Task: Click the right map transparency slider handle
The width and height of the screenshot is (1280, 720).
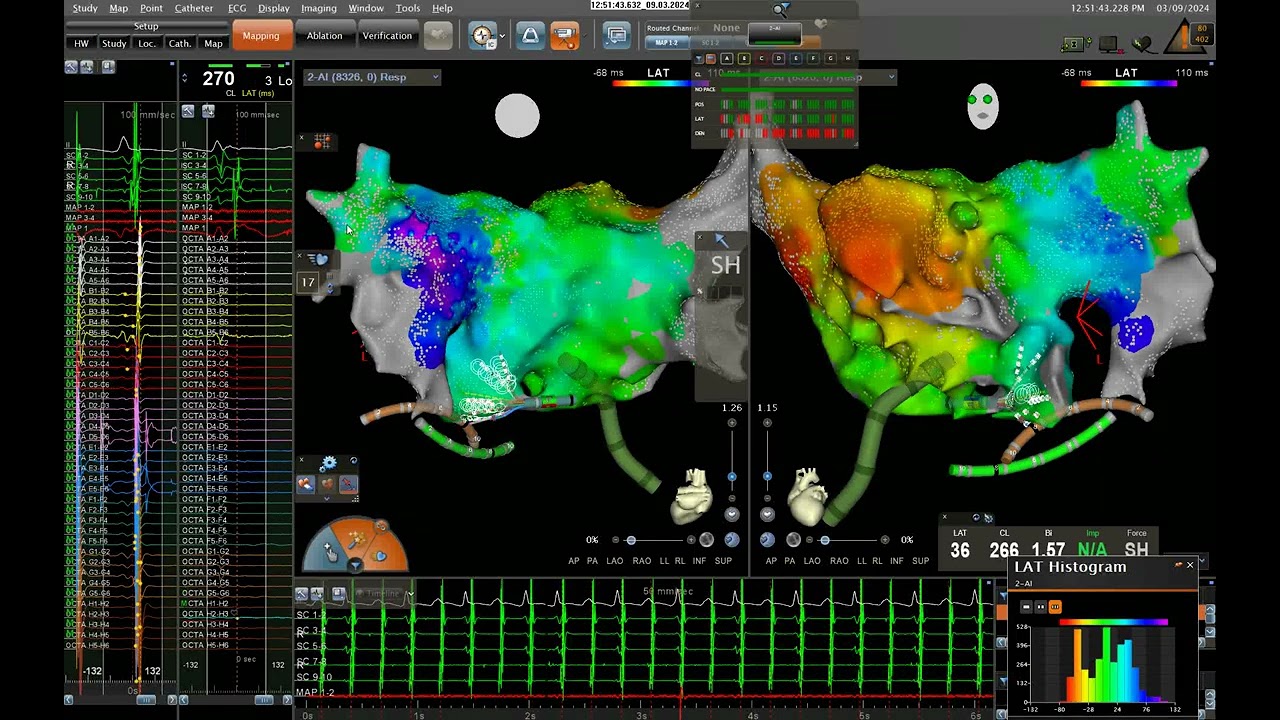Action: coord(824,540)
